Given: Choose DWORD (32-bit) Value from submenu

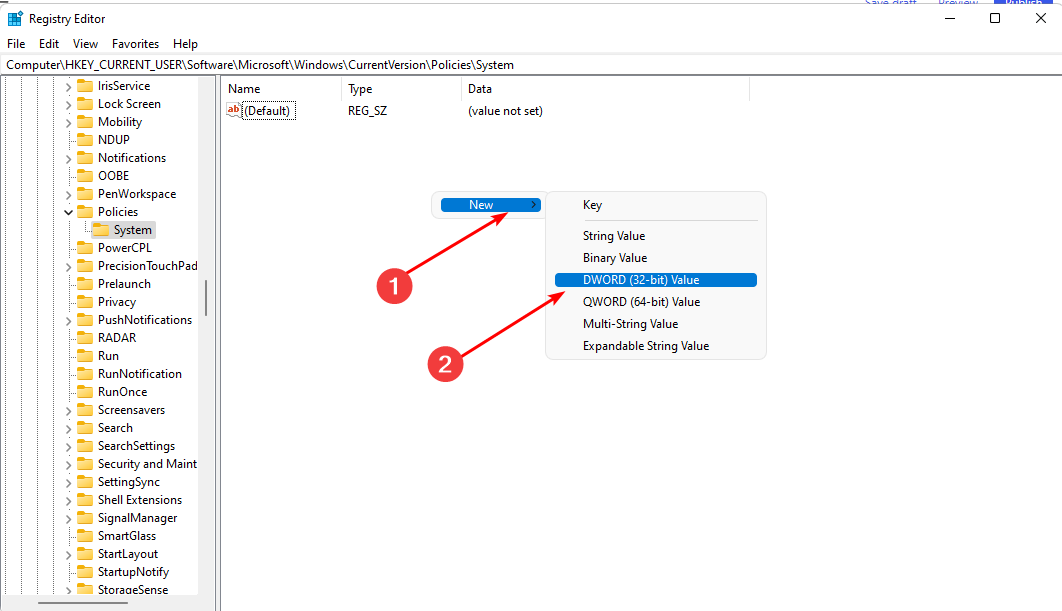Looking at the screenshot, I should pos(656,280).
